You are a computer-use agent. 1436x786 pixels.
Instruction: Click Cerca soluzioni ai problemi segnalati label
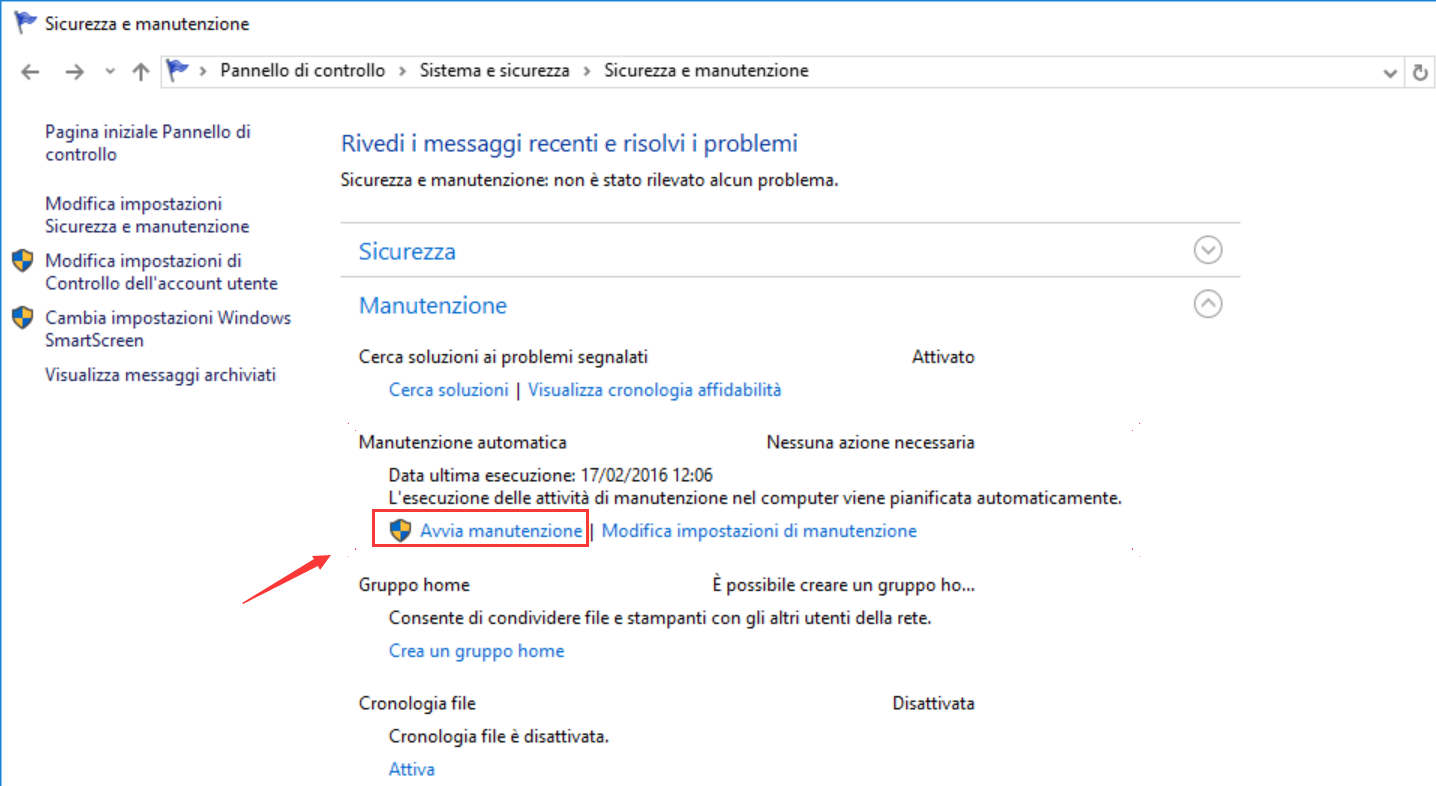click(x=503, y=357)
